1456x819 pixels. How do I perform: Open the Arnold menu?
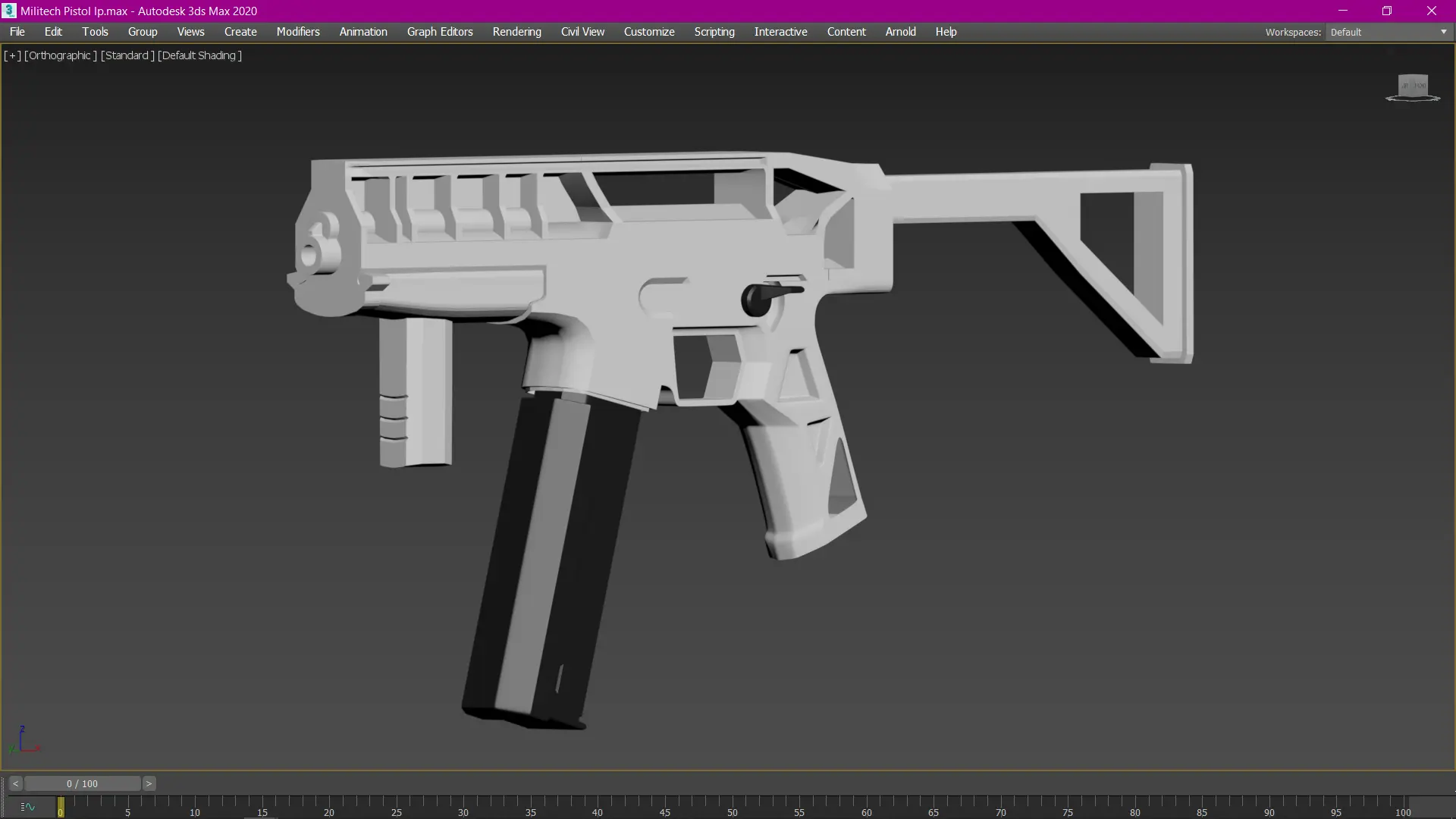pos(901,32)
